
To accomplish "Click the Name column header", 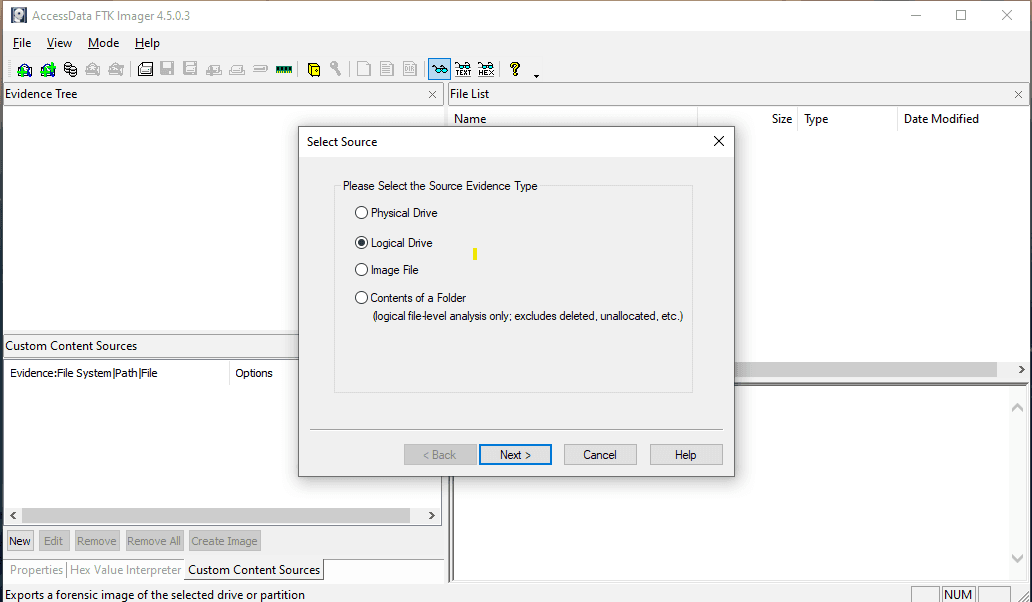I will 574,119.
